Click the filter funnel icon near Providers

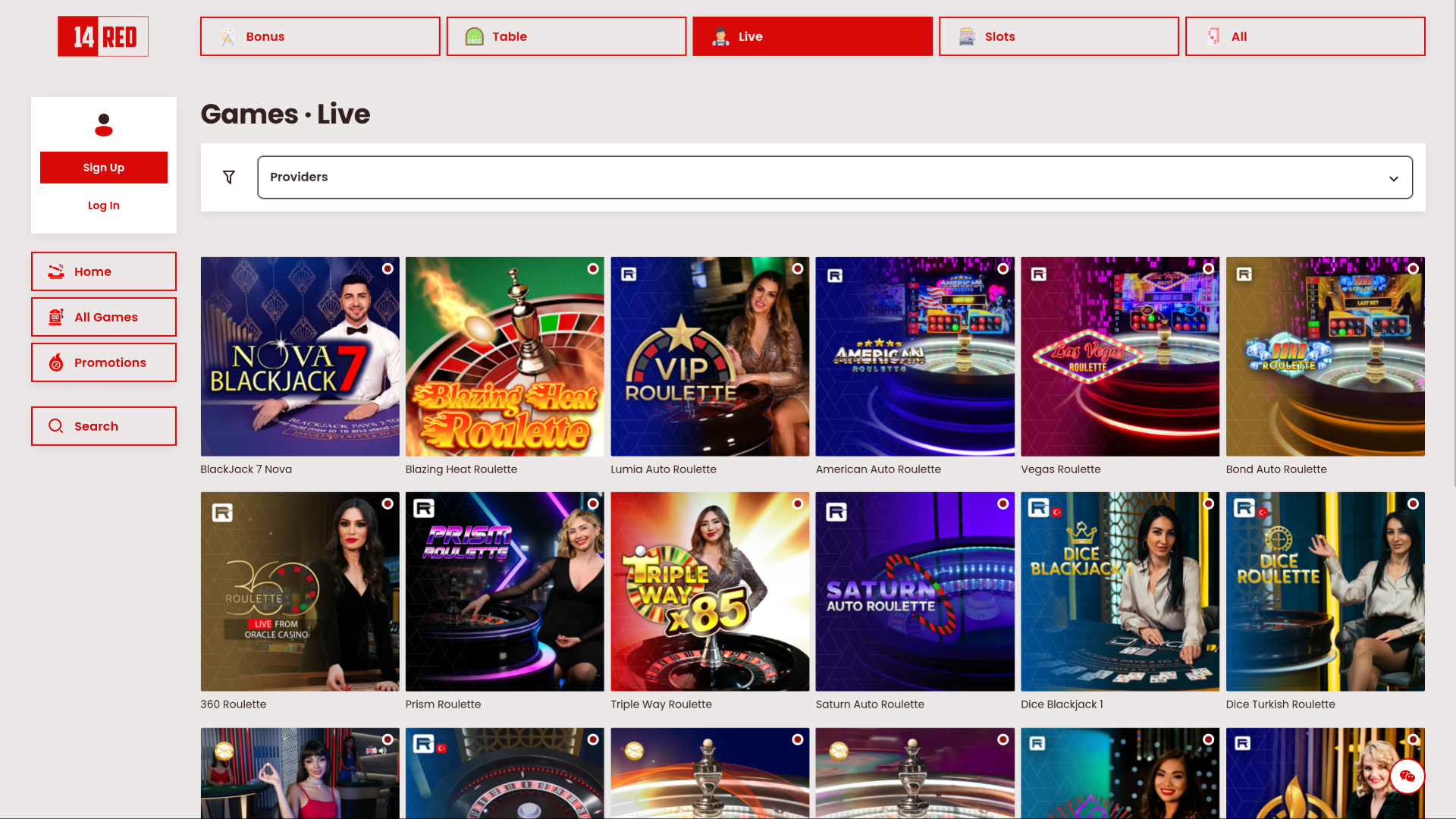(229, 177)
